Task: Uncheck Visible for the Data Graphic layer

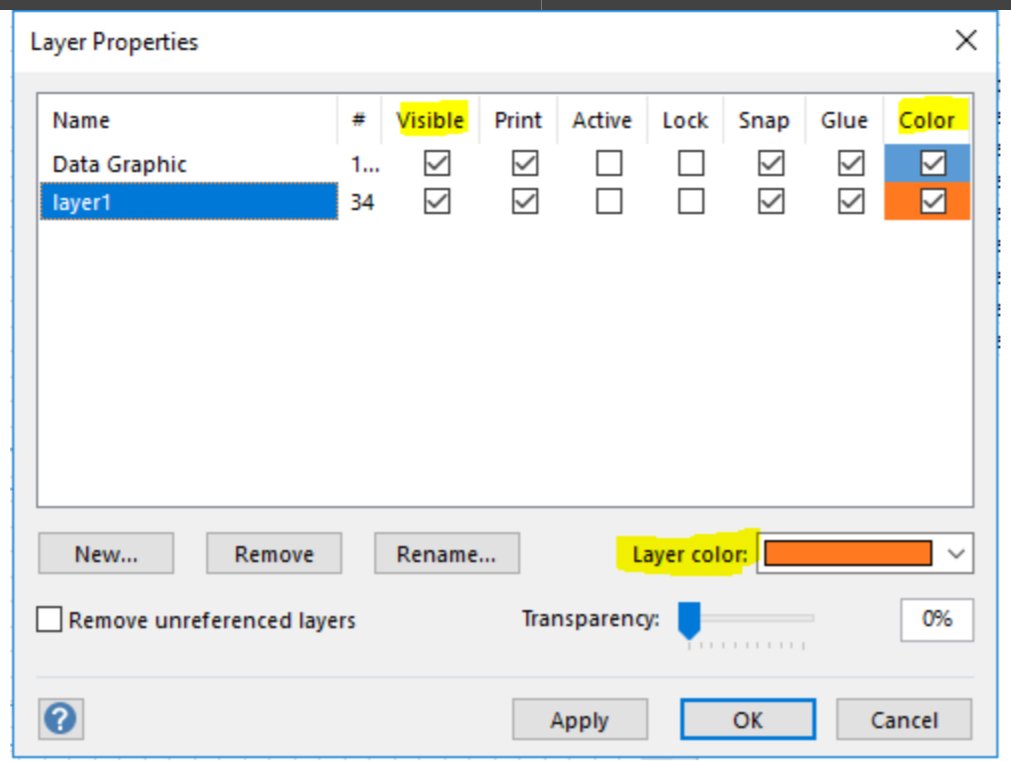Action: click(437, 163)
